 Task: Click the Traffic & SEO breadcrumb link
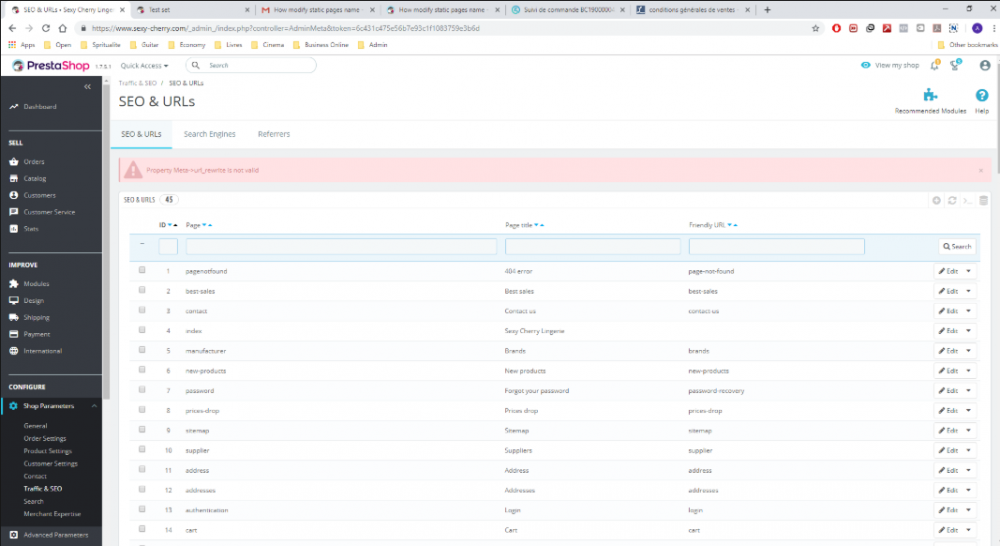point(137,83)
